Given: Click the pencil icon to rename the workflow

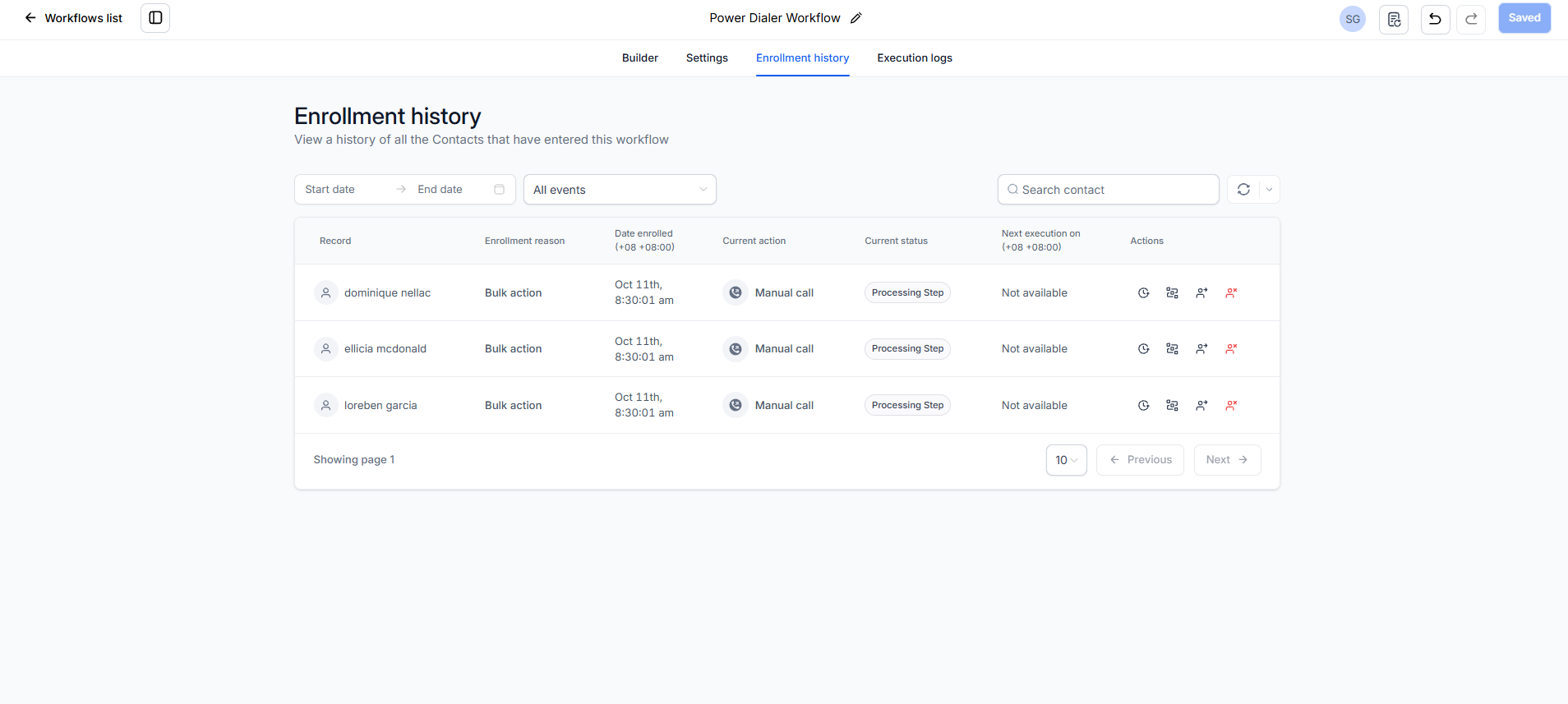Looking at the screenshot, I should tap(856, 18).
